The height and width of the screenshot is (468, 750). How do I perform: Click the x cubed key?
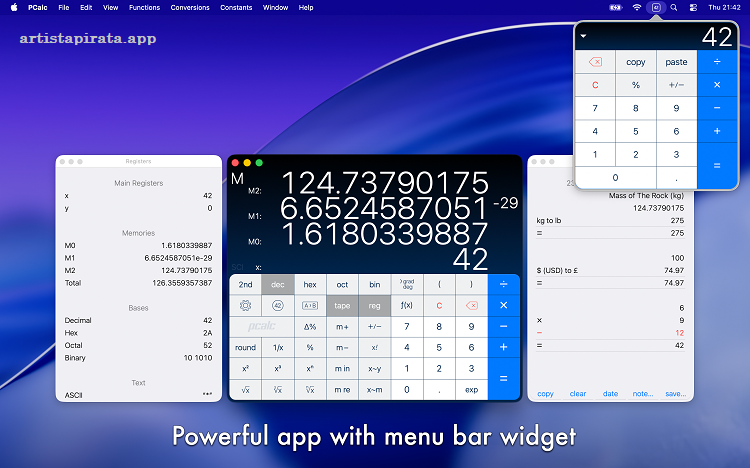pyautogui.click(x=277, y=368)
